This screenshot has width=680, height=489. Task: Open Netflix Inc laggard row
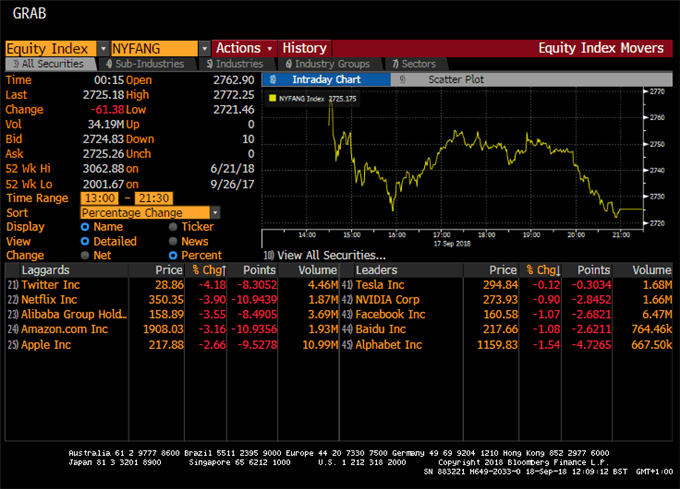[172, 300]
